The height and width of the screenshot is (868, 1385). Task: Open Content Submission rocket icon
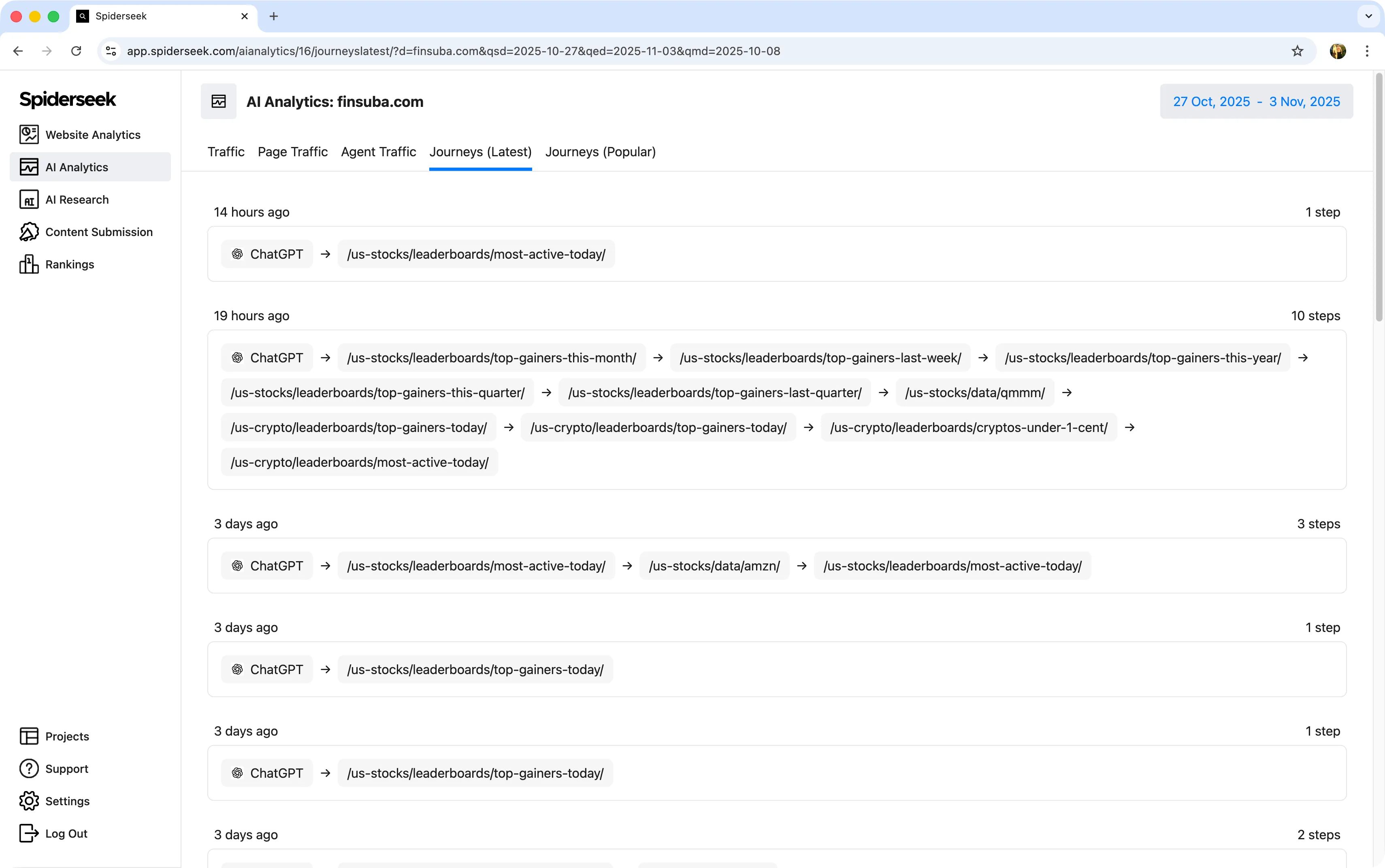coord(29,232)
